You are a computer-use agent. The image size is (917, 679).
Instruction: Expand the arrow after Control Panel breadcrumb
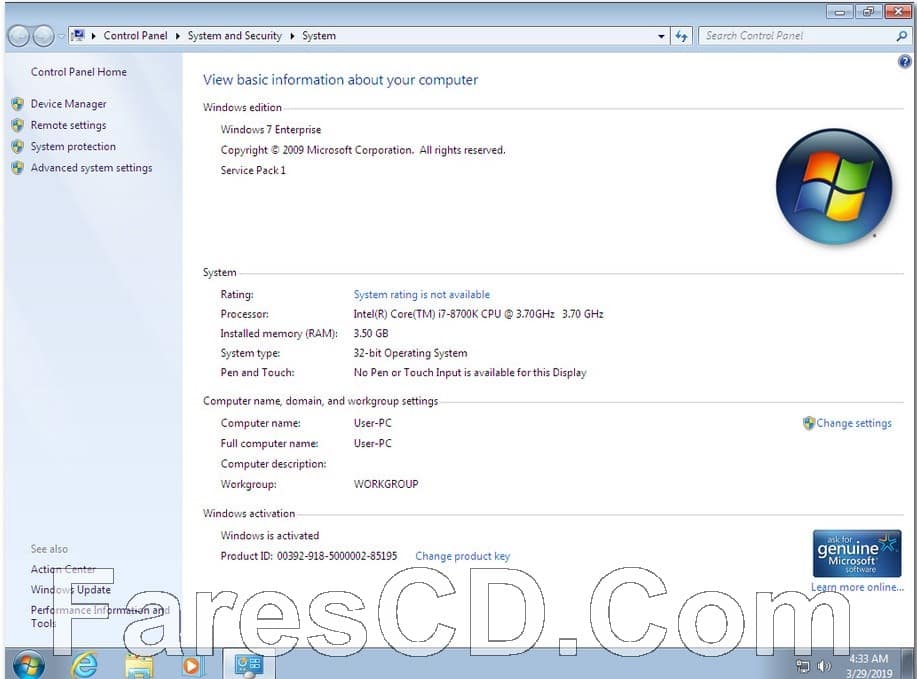coord(177,36)
